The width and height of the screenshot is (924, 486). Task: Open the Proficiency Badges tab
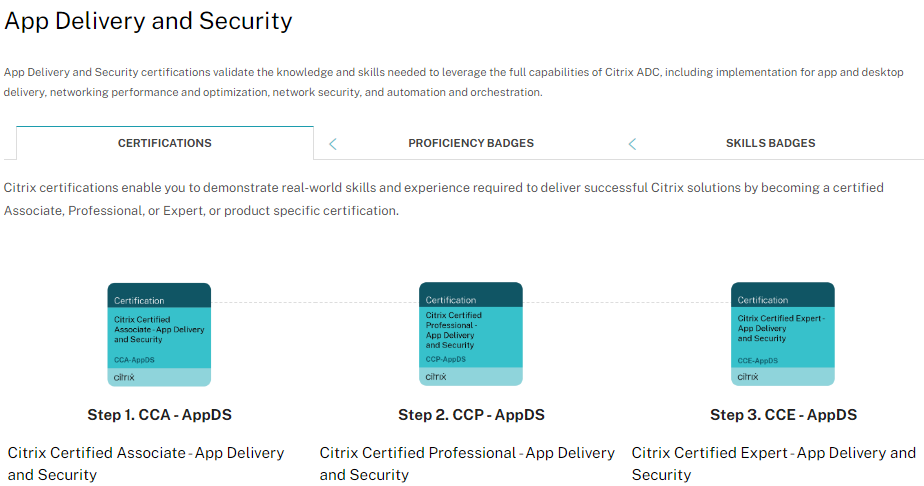tap(471, 143)
